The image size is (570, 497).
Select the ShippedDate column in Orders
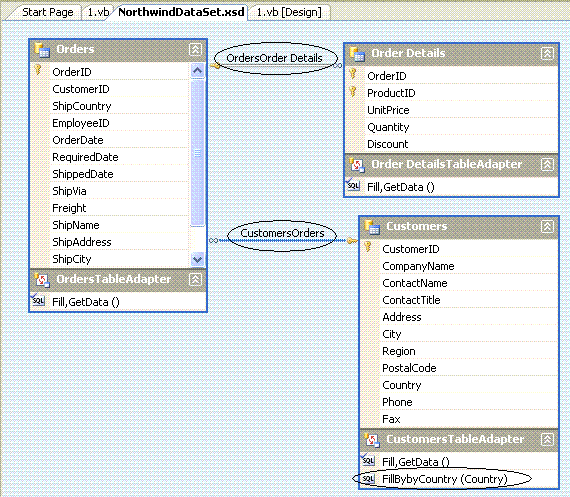(83, 174)
